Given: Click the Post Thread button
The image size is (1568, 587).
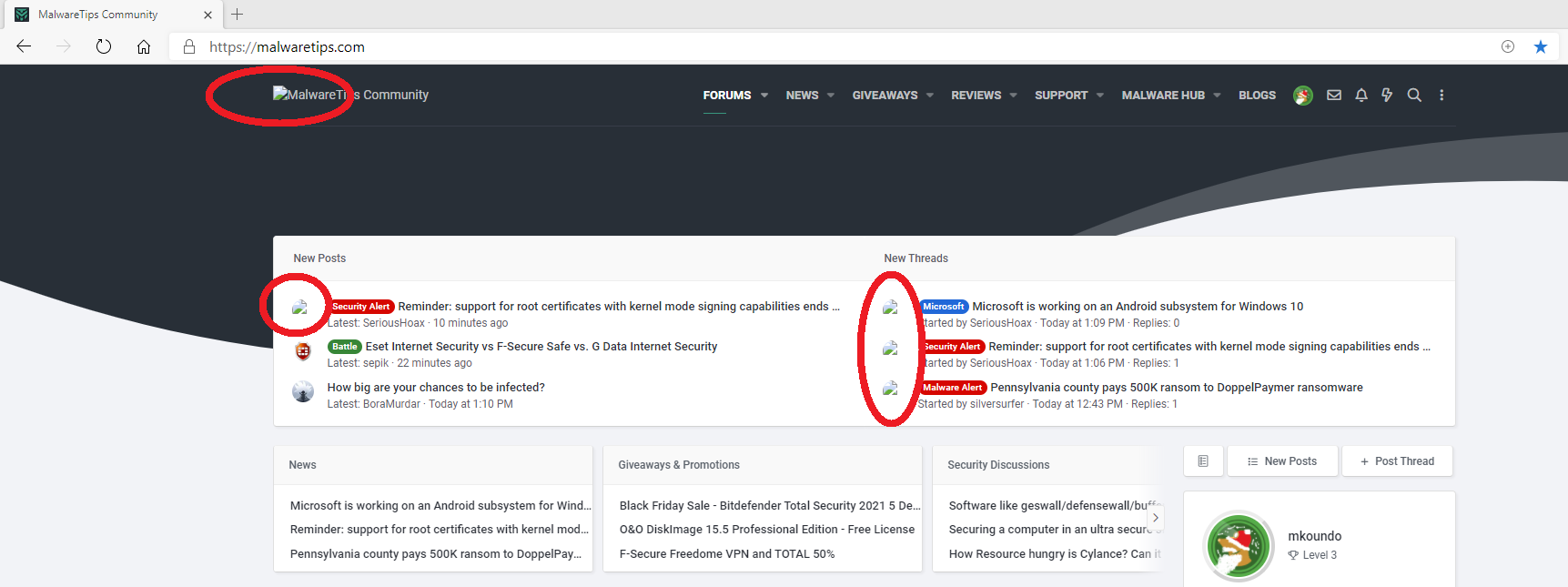Looking at the screenshot, I should (x=1397, y=461).
